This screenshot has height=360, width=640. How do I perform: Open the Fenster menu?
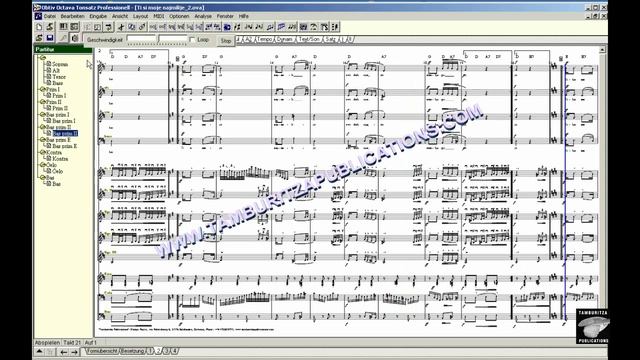click(x=225, y=16)
